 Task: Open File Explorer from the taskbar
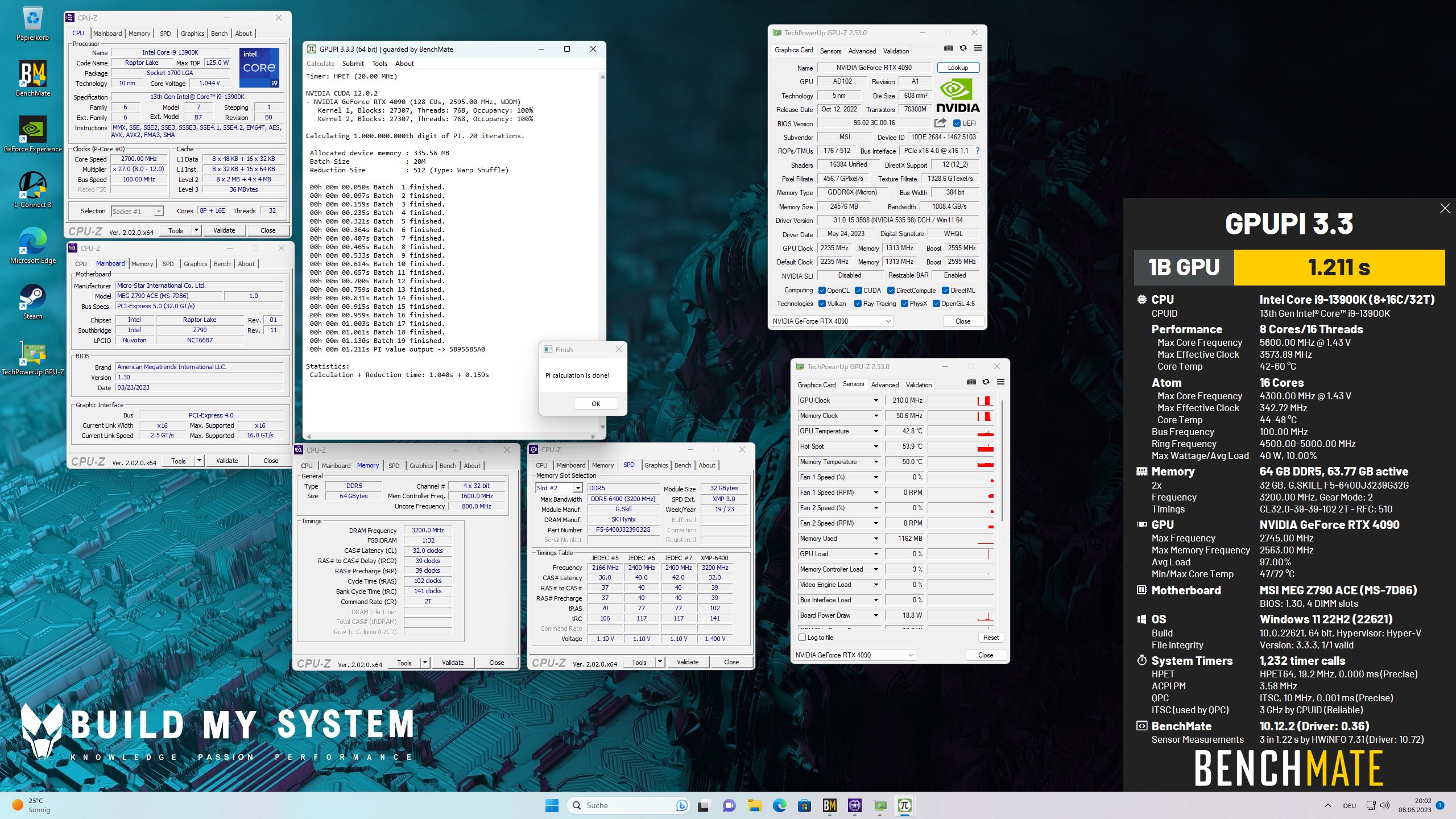click(754, 805)
